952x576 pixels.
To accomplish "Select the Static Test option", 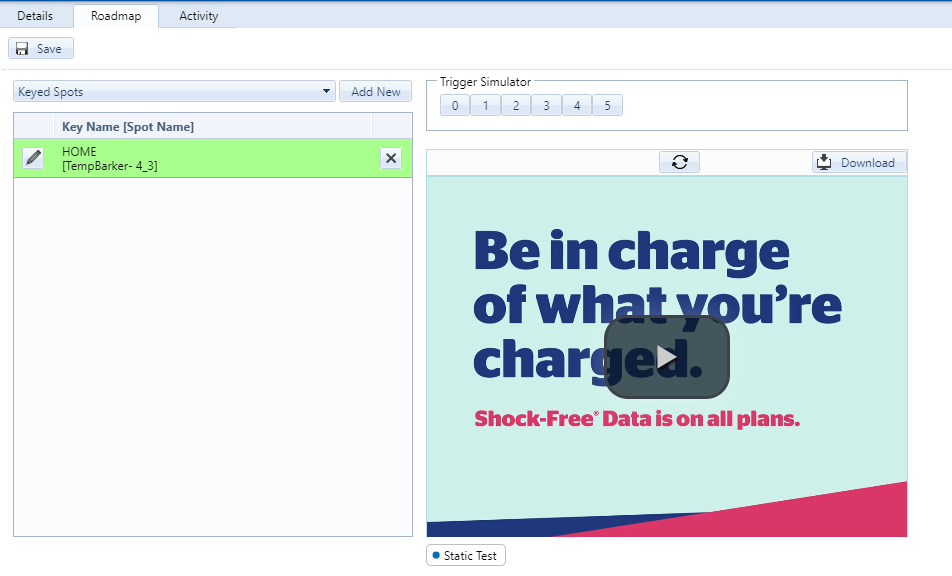I will [466, 555].
